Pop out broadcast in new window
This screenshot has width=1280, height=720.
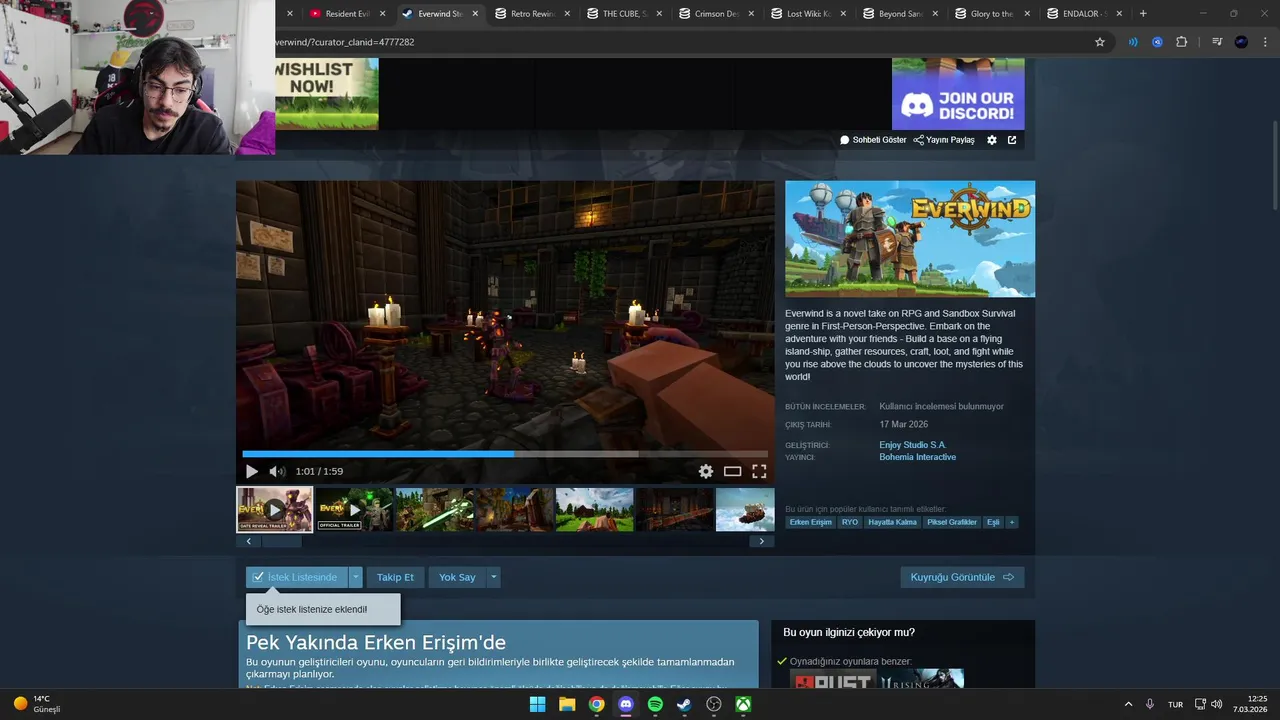1012,140
